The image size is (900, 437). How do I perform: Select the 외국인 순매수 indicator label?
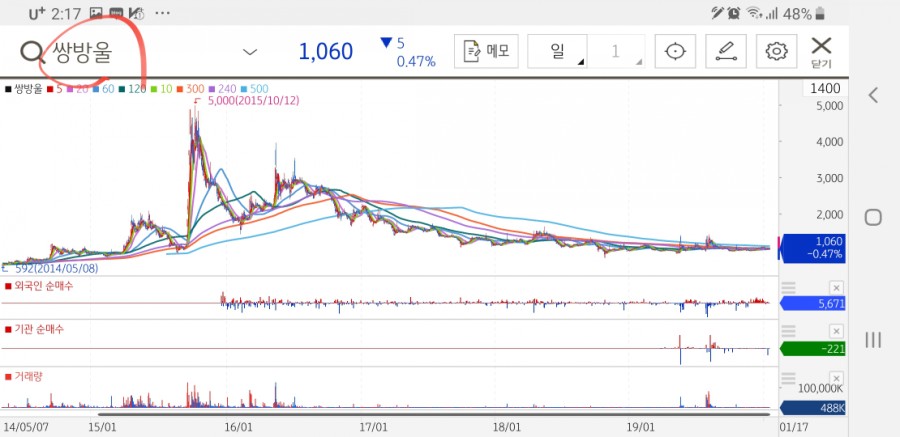point(40,285)
